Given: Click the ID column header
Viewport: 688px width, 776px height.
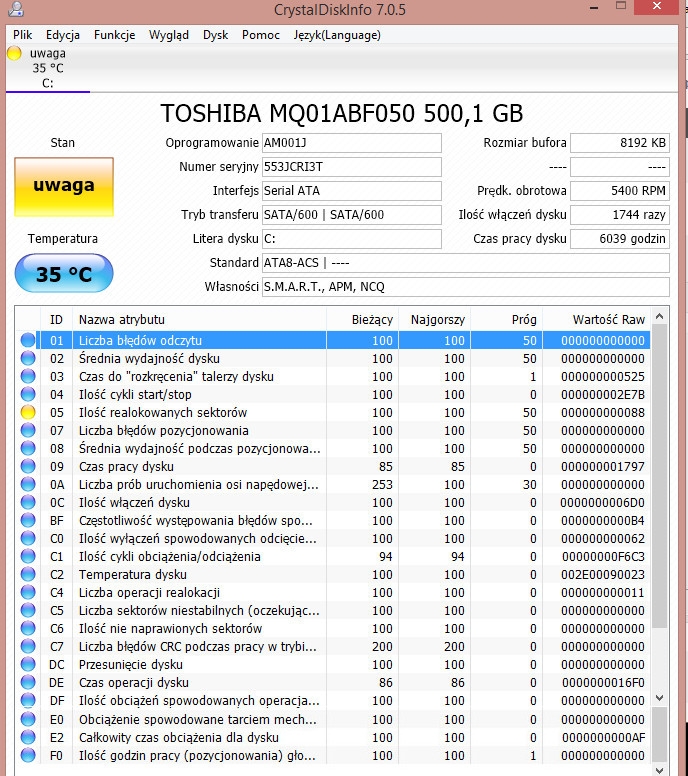Looking at the screenshot, I should [x=56, y=320].
